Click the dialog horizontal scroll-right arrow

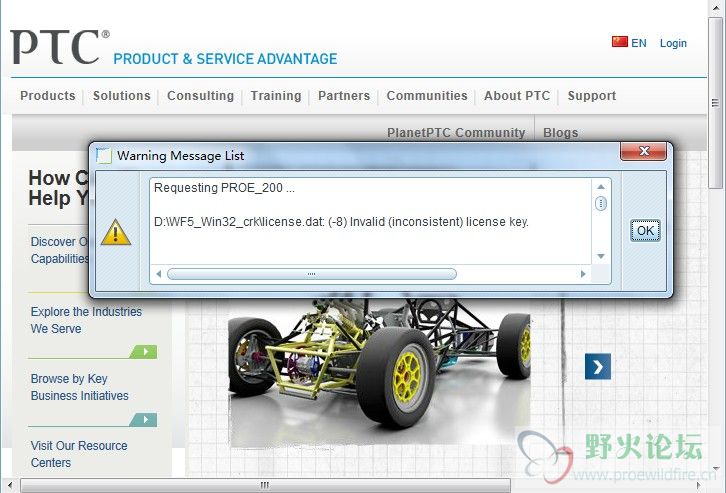tap(583, 274)
